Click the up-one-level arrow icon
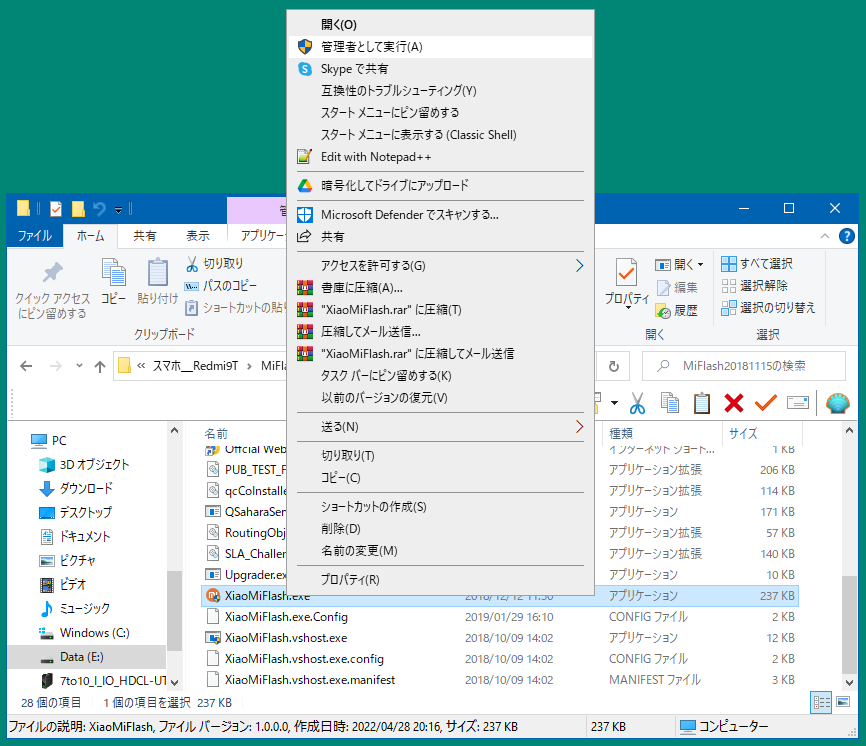This screenshot has height=746, width=866. coord(100,366)
